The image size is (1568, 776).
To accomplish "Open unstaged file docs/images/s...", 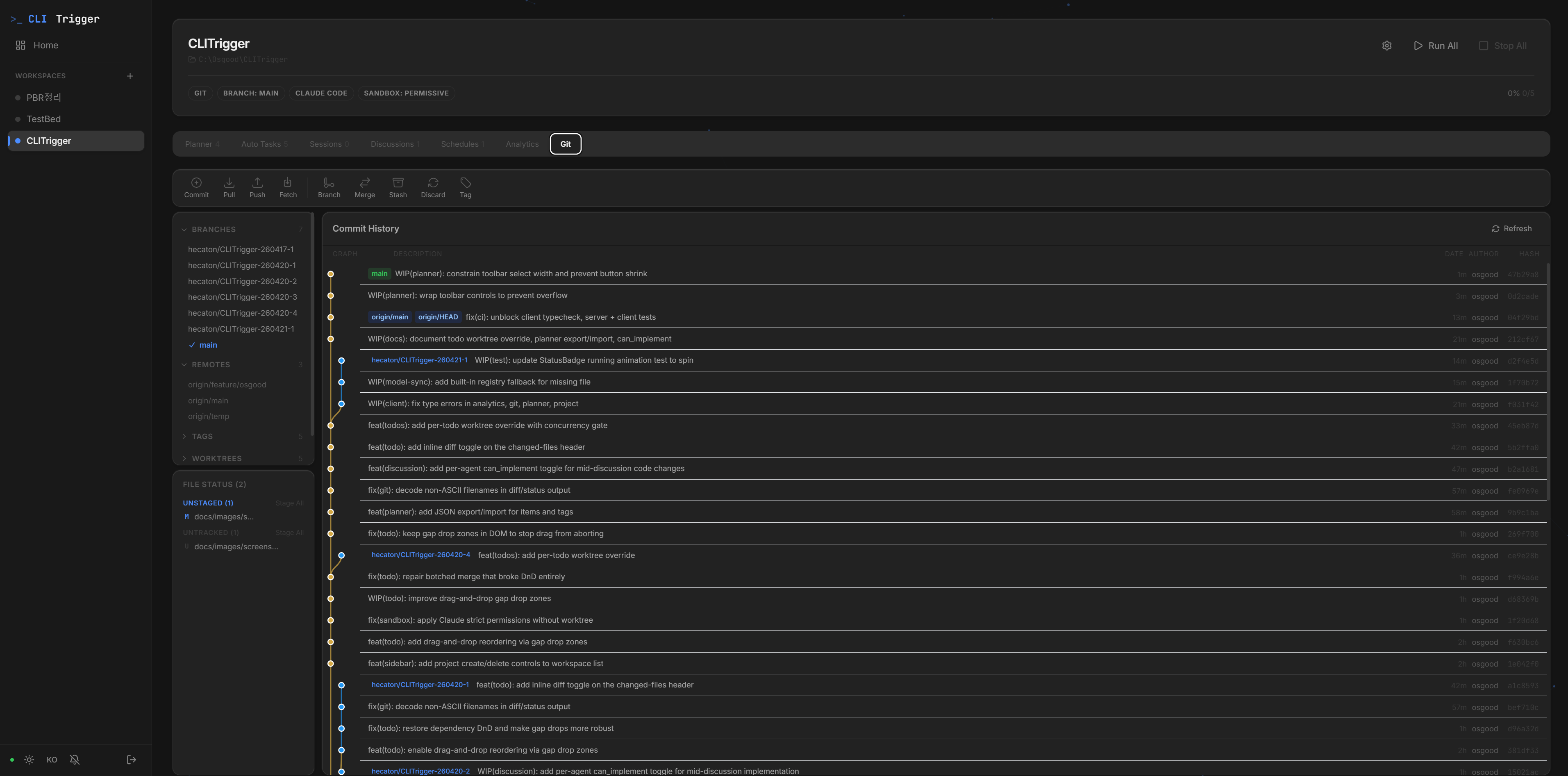I will [243, 517].
